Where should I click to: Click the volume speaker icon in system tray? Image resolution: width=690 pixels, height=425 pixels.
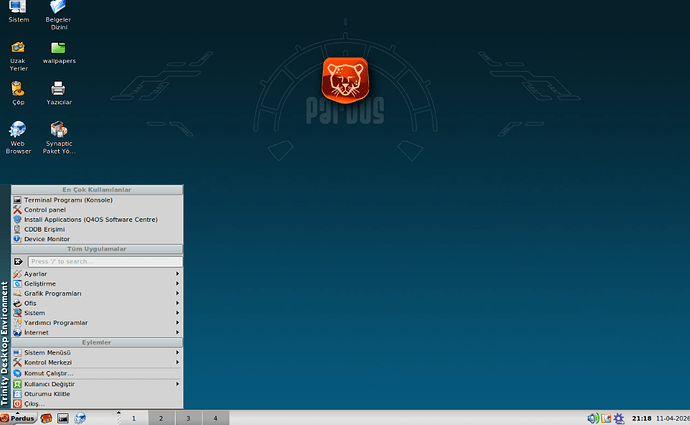point(592,418)
